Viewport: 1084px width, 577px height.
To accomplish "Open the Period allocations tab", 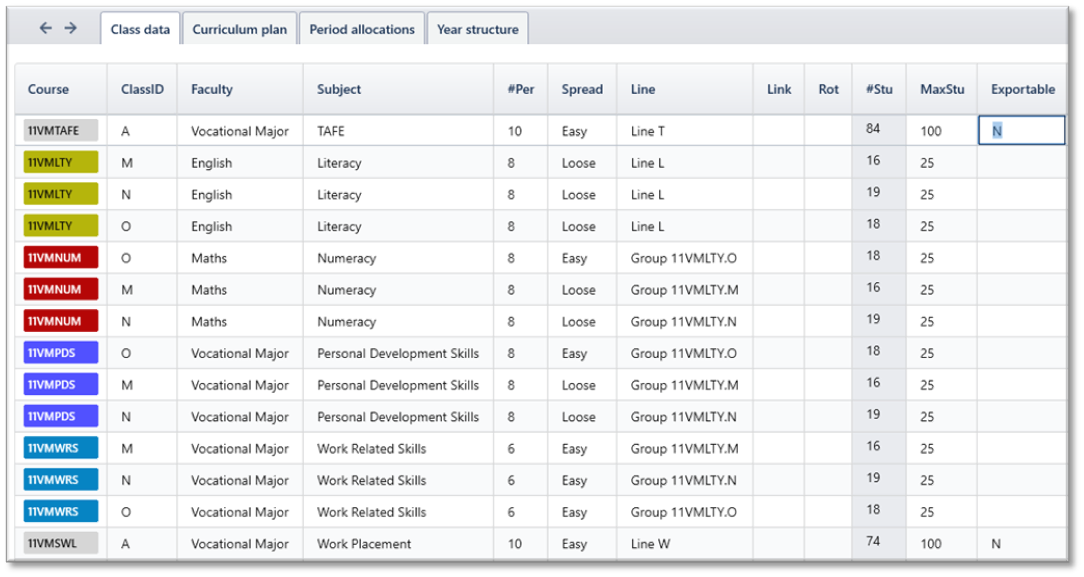I will (362, 29).
